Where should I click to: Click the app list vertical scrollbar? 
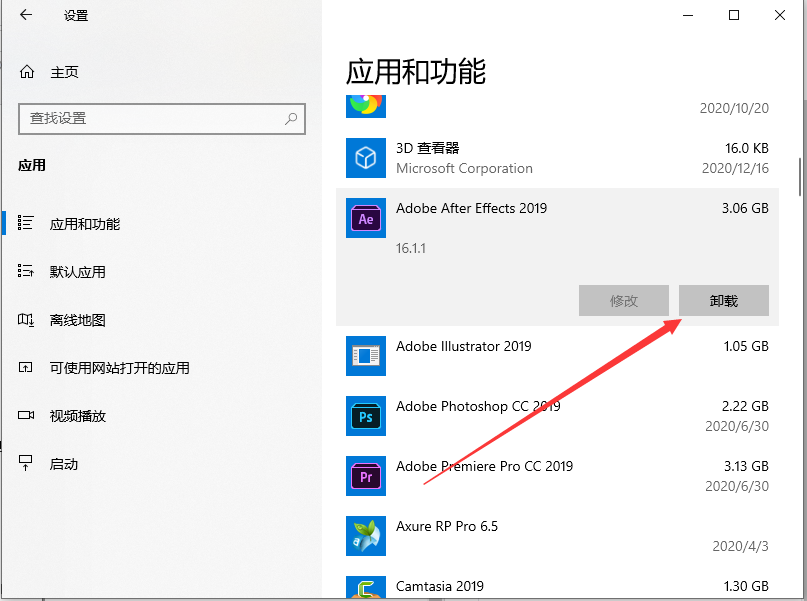pyautogui.click(x=800, y=177)
